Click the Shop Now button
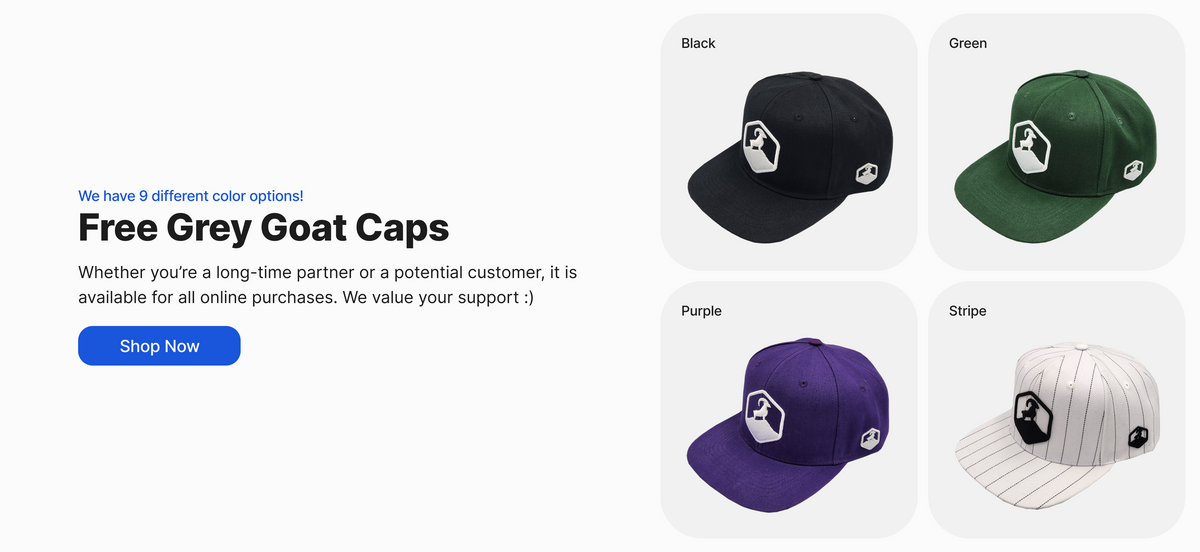 click(159, 346)
